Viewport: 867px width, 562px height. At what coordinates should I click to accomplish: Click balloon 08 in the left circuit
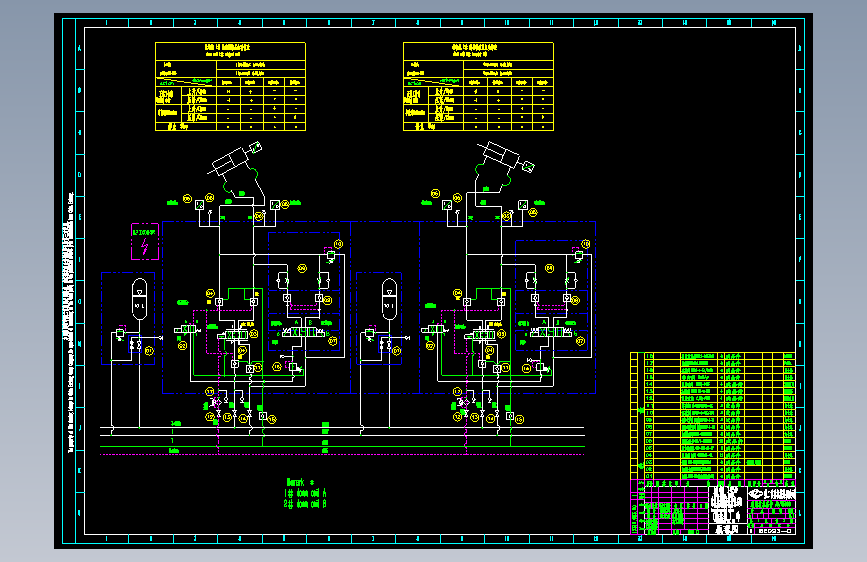pos(327,300)
